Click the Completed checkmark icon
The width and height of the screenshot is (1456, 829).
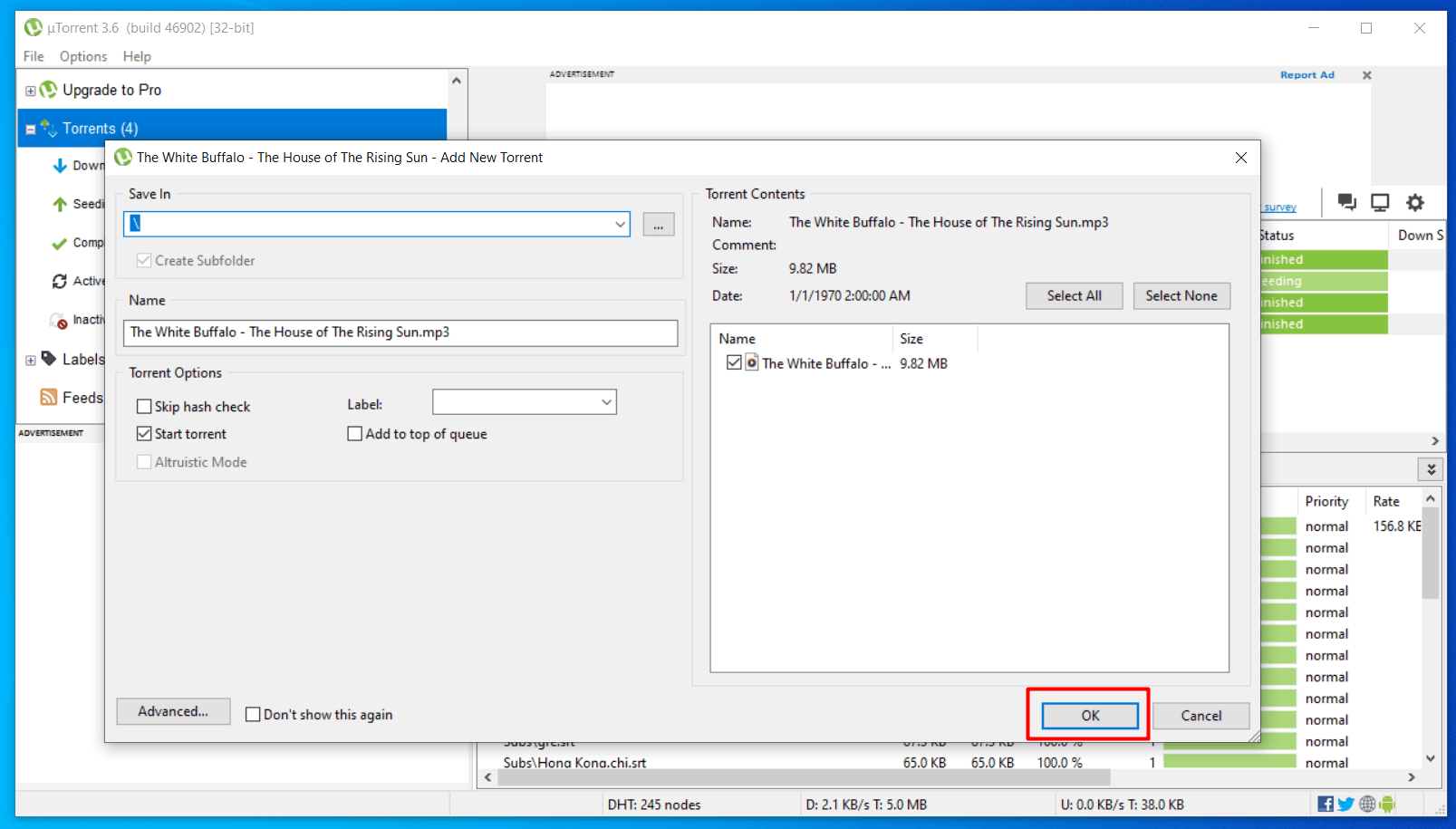(x=60, y=243)
